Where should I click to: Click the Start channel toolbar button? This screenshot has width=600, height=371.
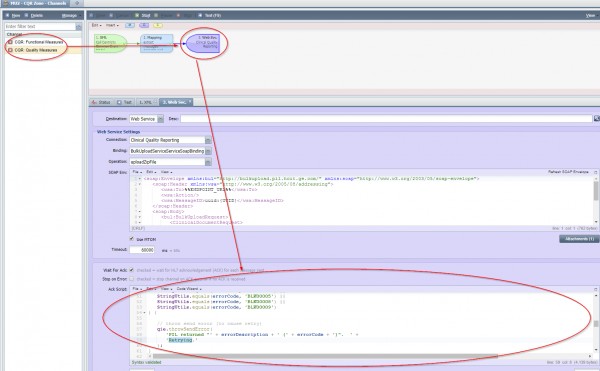tap(143, 15)
